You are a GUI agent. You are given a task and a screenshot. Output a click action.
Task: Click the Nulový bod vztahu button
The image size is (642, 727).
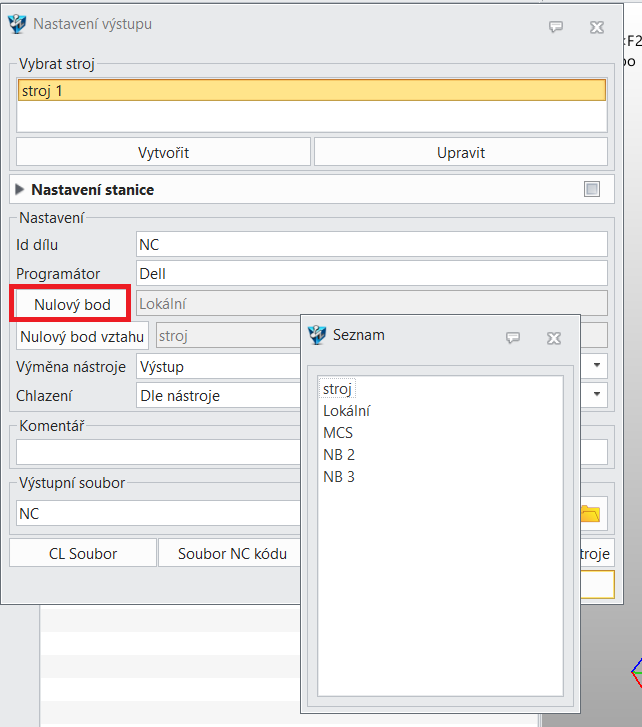click(82, 336)
